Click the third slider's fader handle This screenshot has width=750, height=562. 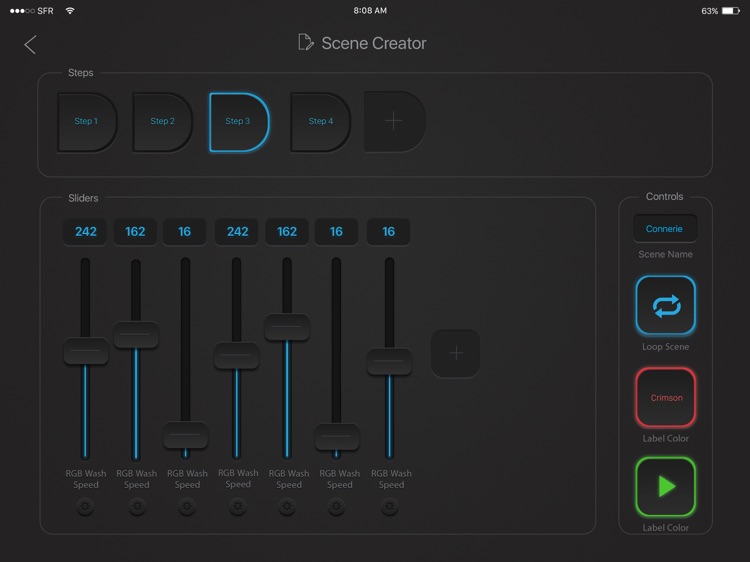[x=186, y=435]
